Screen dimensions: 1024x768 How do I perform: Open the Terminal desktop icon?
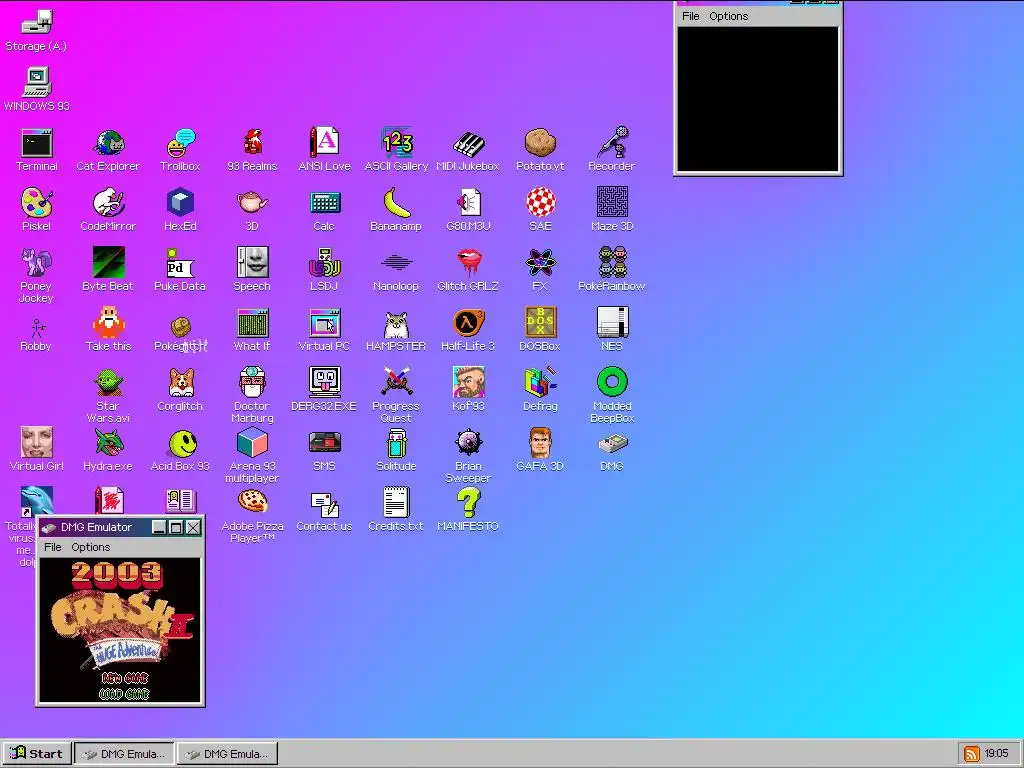37,150
